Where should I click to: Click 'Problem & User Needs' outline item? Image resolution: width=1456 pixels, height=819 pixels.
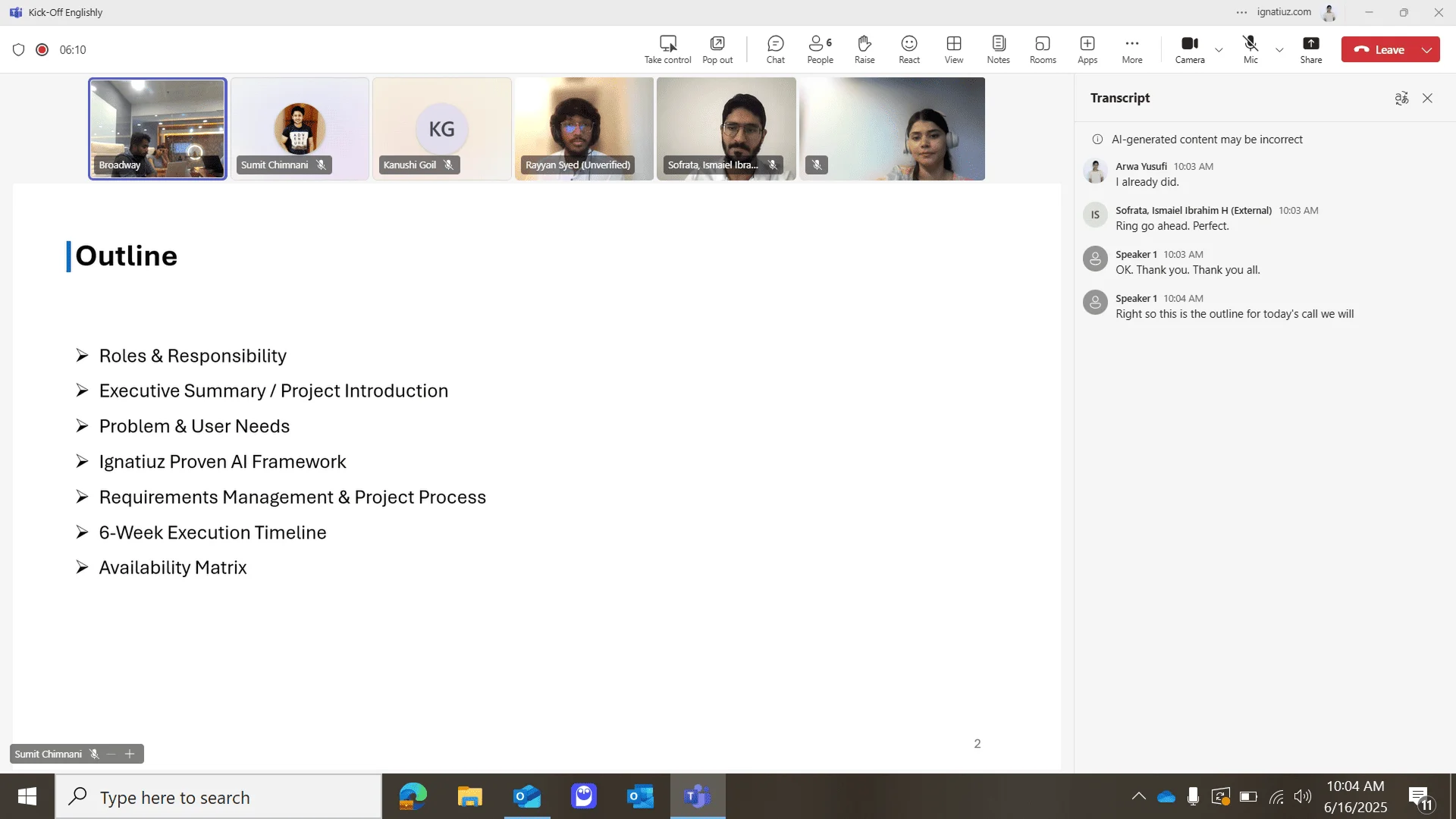click(194, 426)
